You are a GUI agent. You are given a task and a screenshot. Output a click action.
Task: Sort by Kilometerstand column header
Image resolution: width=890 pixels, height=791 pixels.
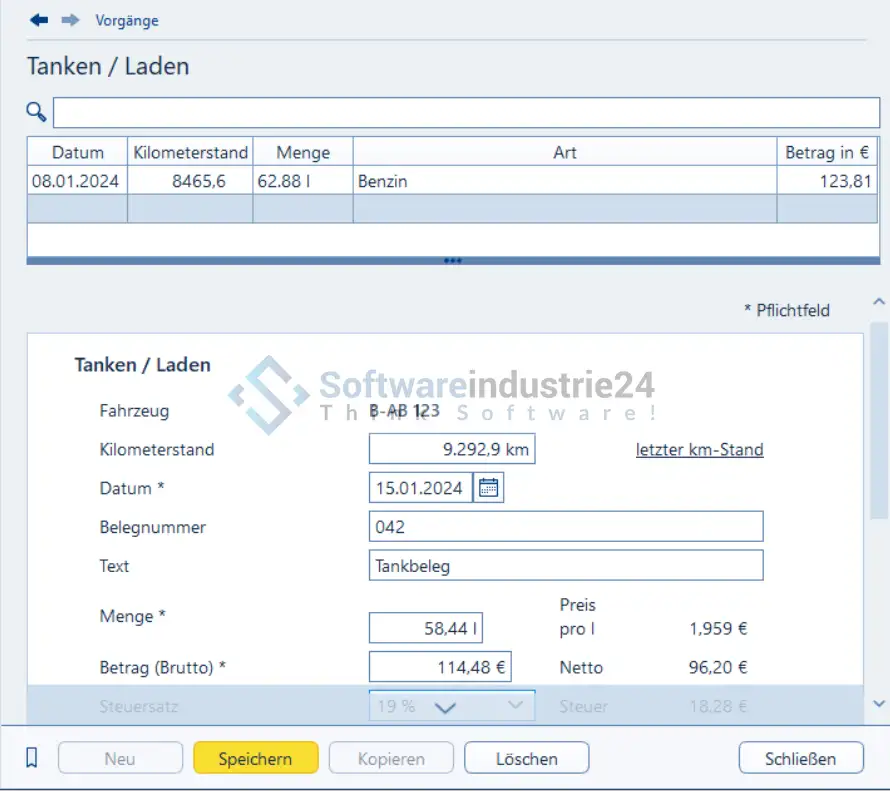coord(190,152)
